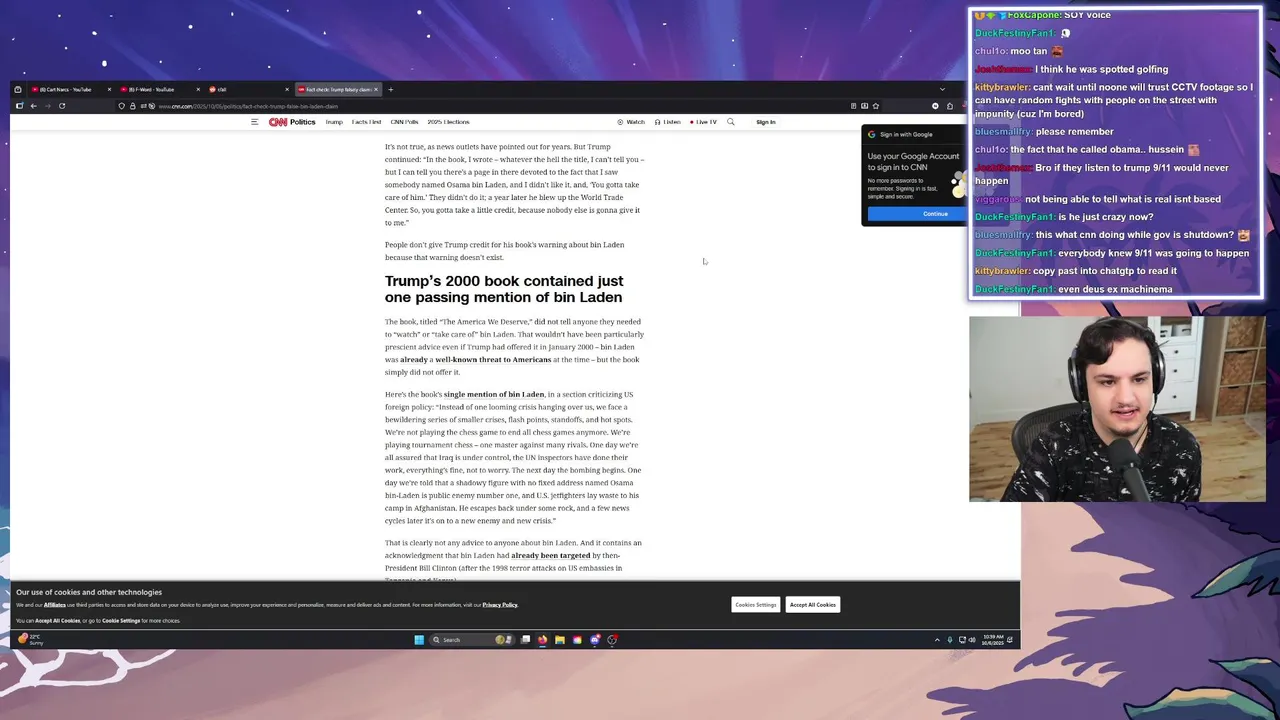Viewport: 1280px width, 720px height.
Task: Click the browser address bar URL
Action: click(248, 106)
